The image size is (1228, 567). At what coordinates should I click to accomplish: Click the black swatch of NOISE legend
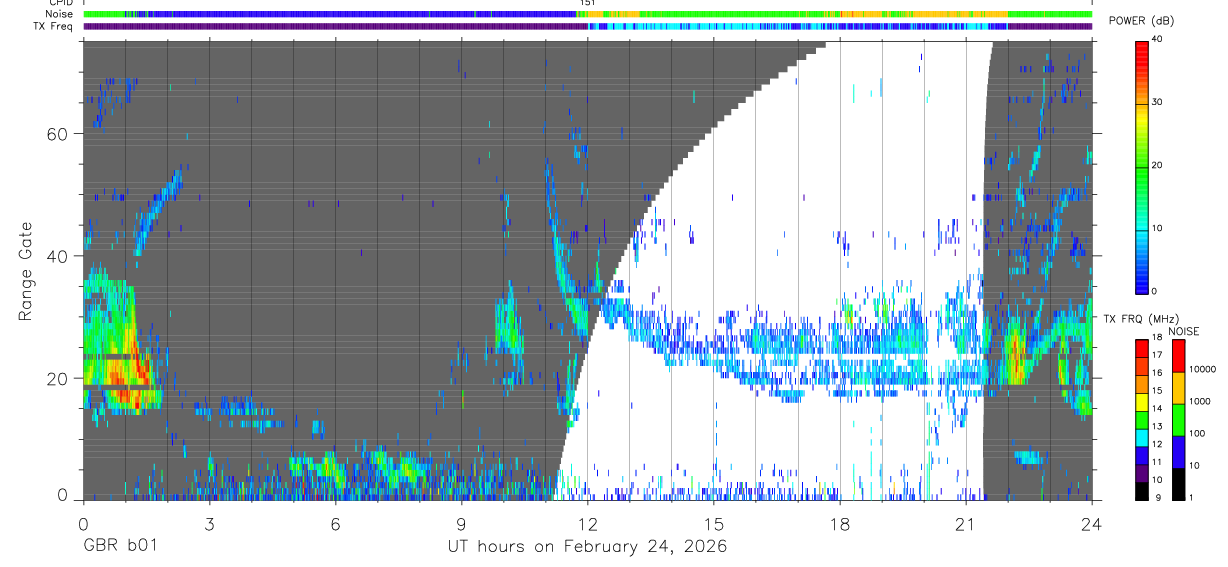tap(1178, 484)
